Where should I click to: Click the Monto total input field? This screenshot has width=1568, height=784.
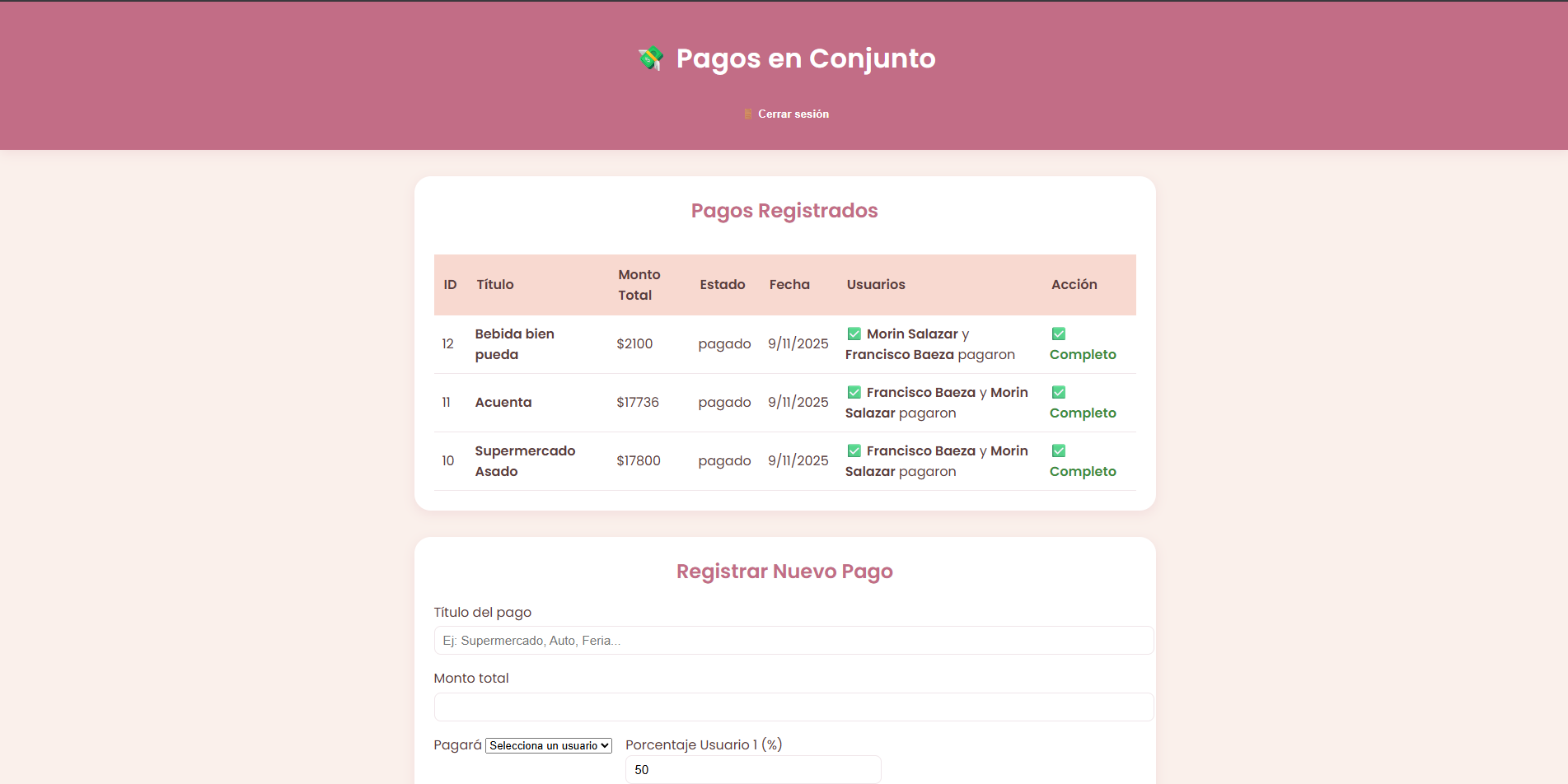coord(793,707)
